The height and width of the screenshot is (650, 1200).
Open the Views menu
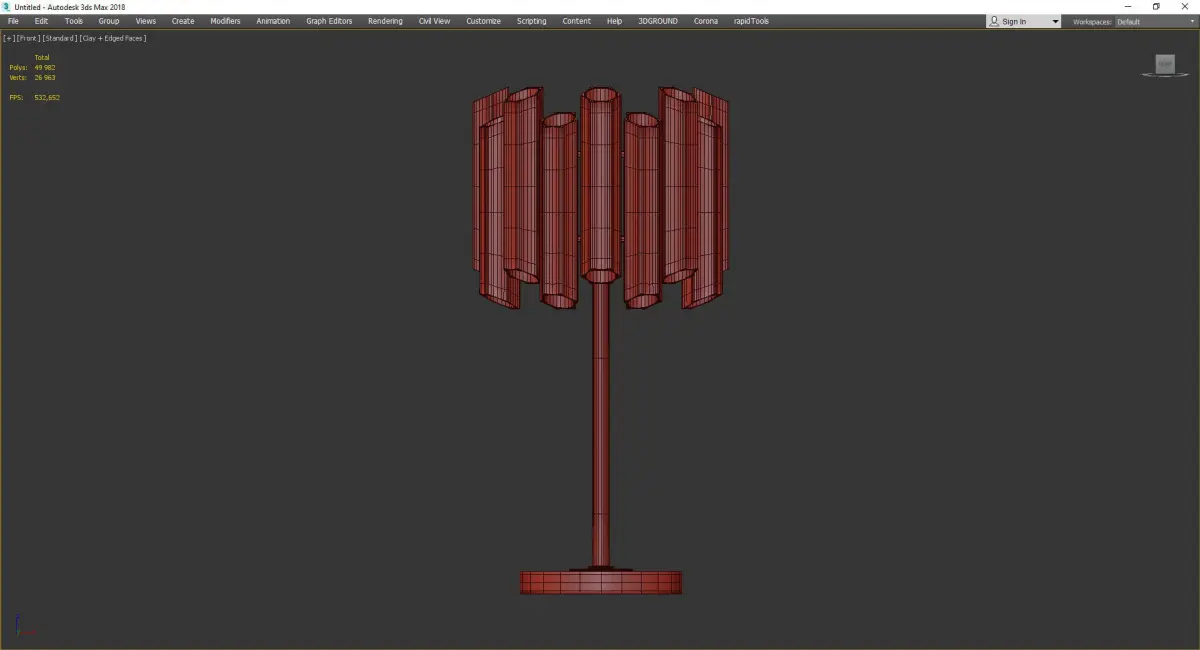(x=146, y=21)
